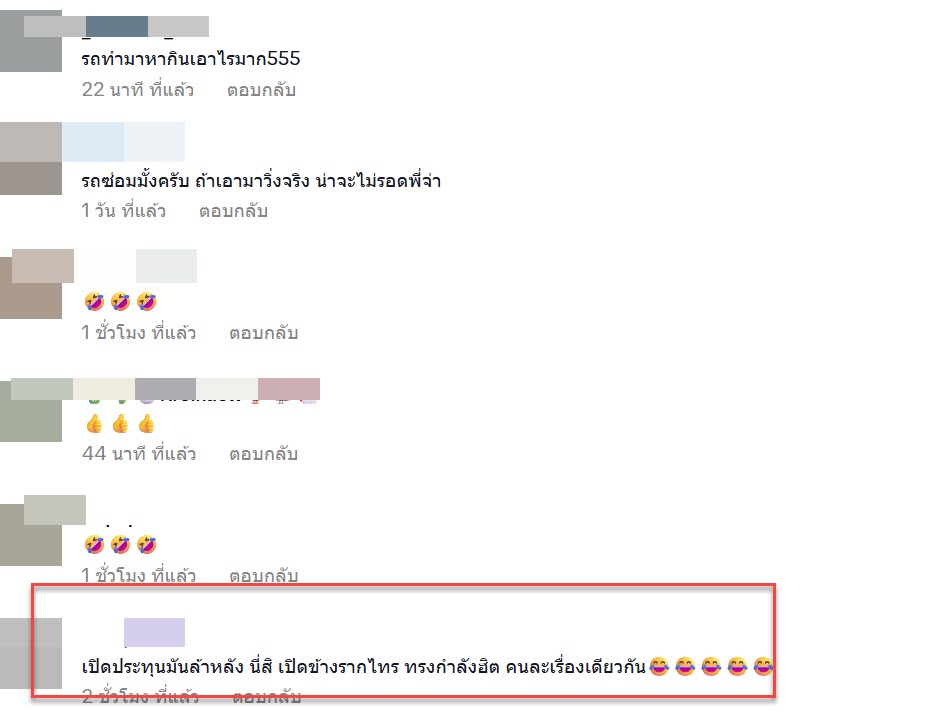Image resolution: width=936 pixels, height=725 pixels.
Task: Click username above the รถซ่อมมั้งครับ comment
Action: tap(124, 142)
